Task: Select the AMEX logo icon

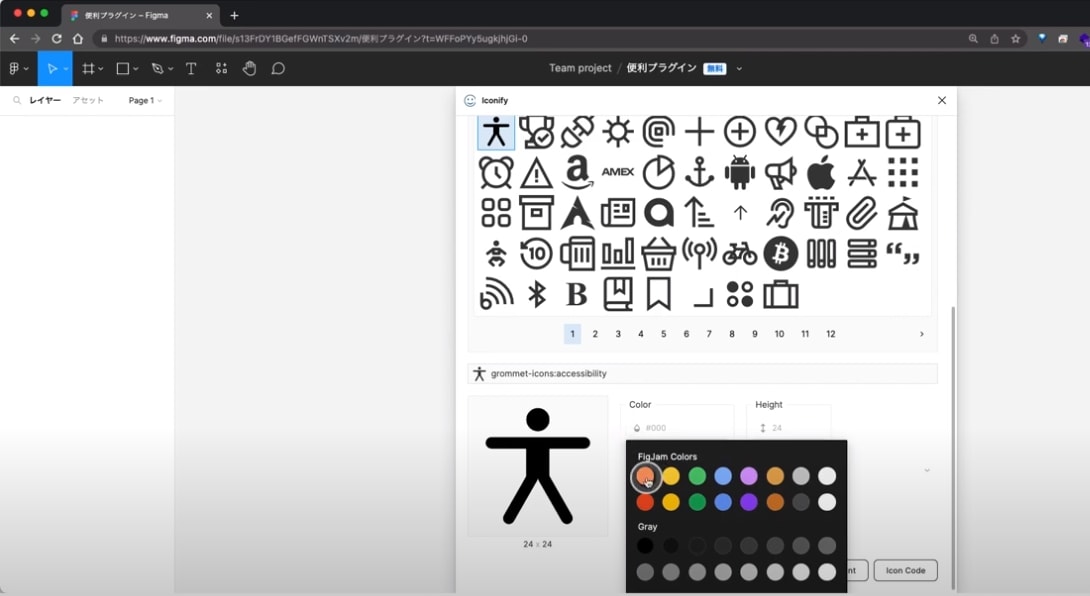Action: [x=617, y=172]
